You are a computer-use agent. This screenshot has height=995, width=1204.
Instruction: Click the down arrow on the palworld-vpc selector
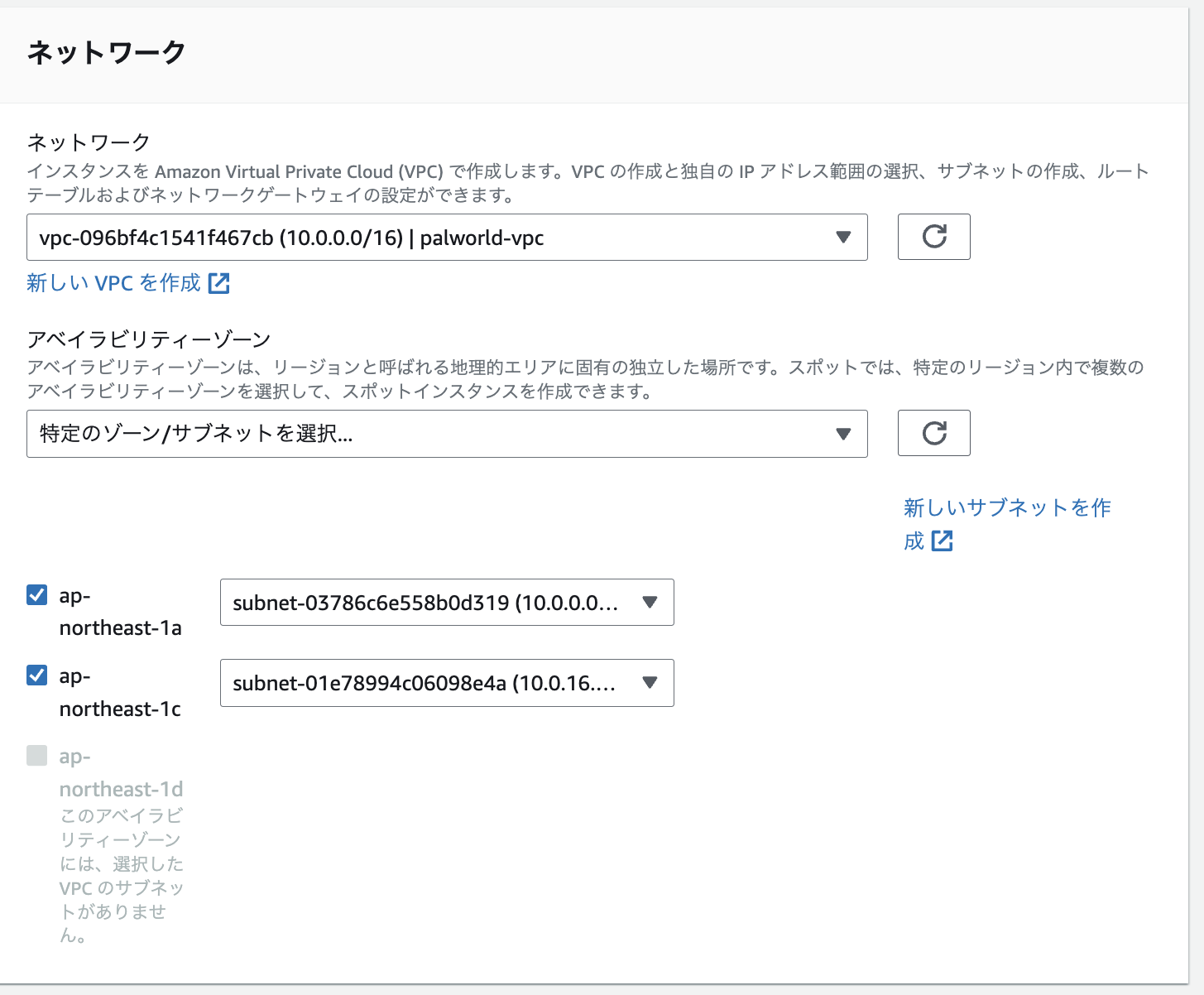point(843,238)
